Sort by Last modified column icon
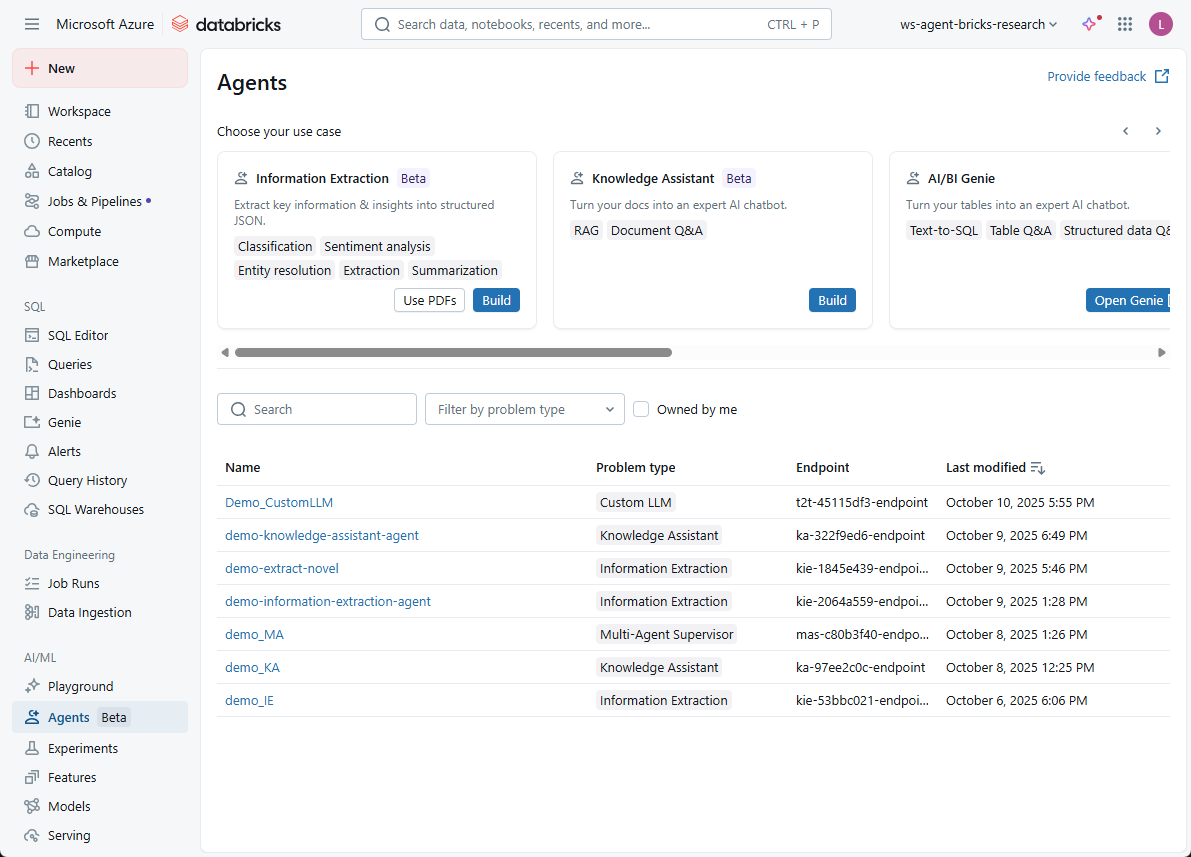Image resolution: width=1191 pixels, height=857 pixels. point(1037,468)
